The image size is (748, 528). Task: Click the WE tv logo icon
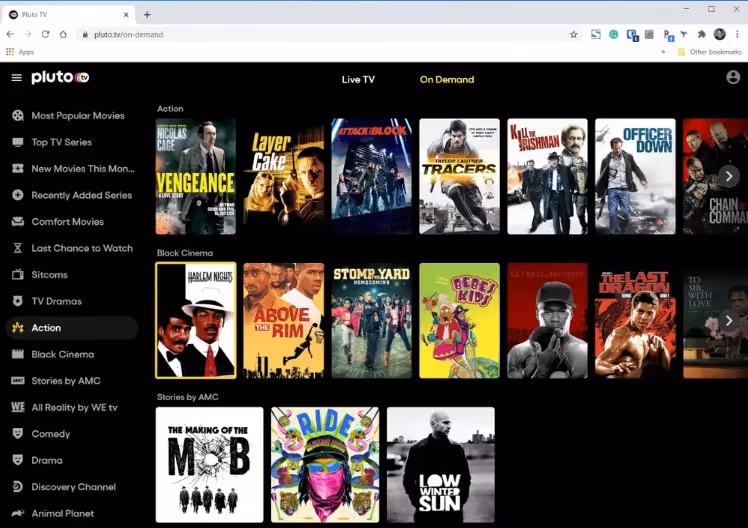tap(18, 407)
